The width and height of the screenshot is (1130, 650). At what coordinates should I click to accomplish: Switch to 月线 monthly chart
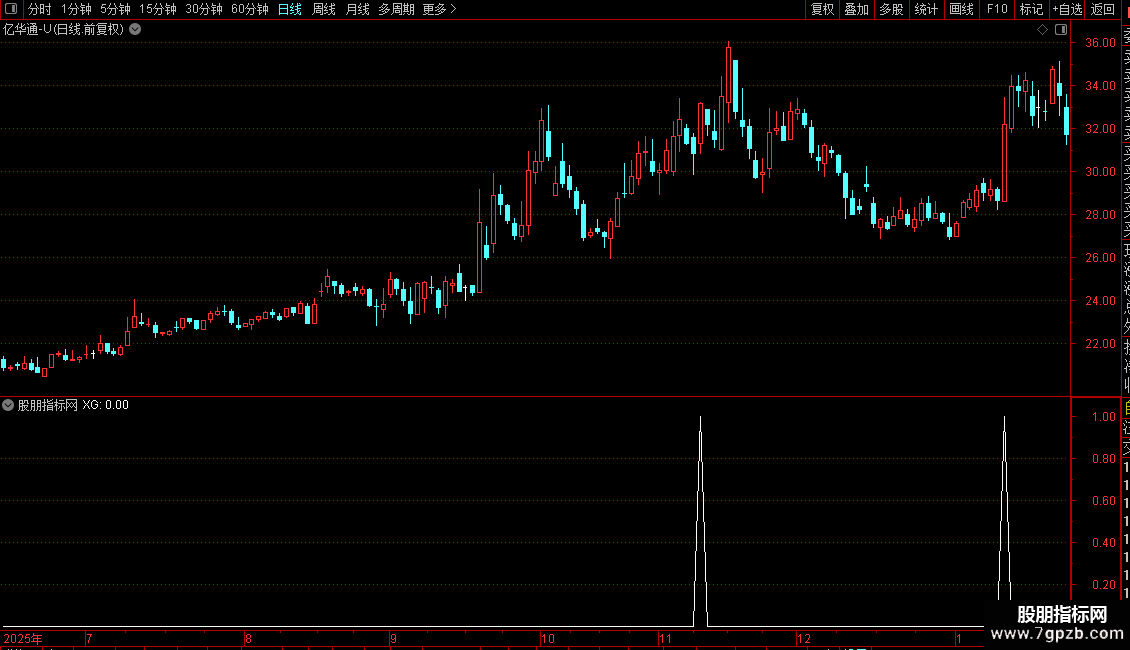click(357, 9)
